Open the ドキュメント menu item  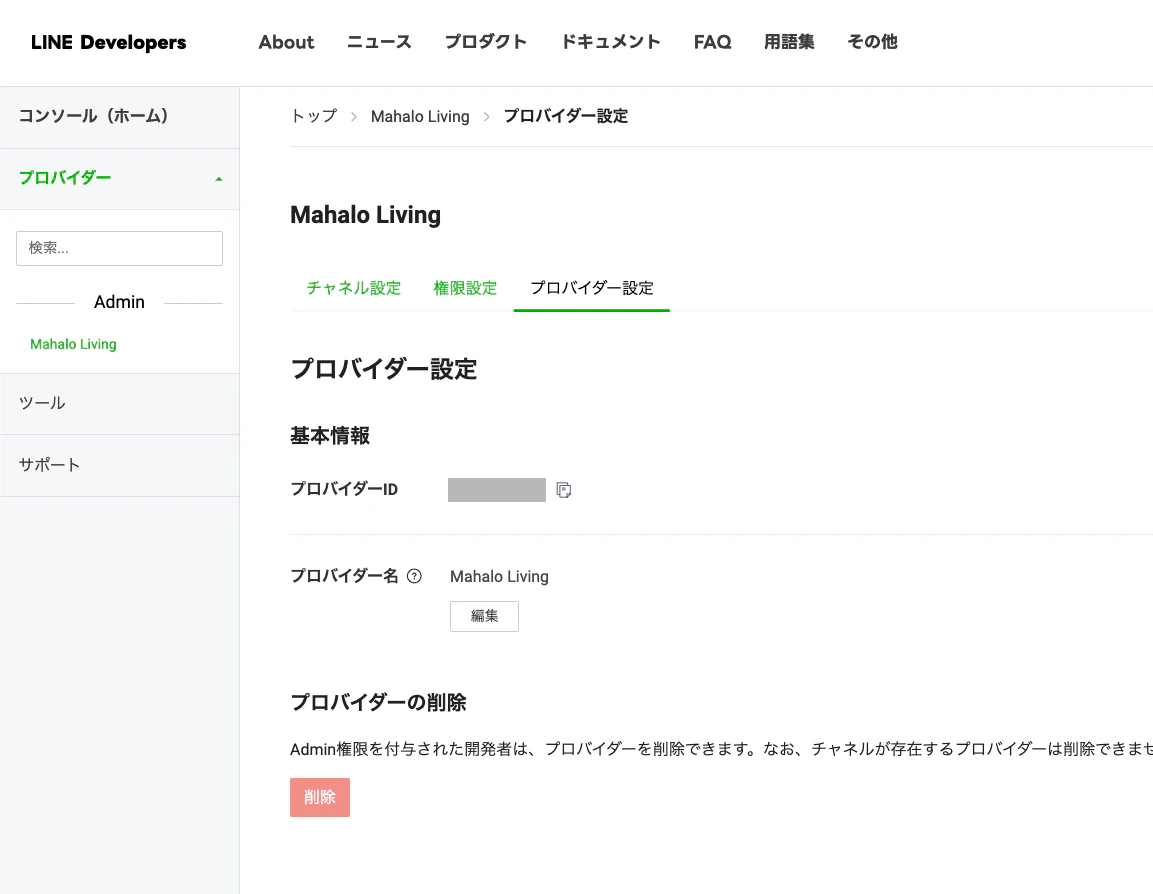(610, 42)
